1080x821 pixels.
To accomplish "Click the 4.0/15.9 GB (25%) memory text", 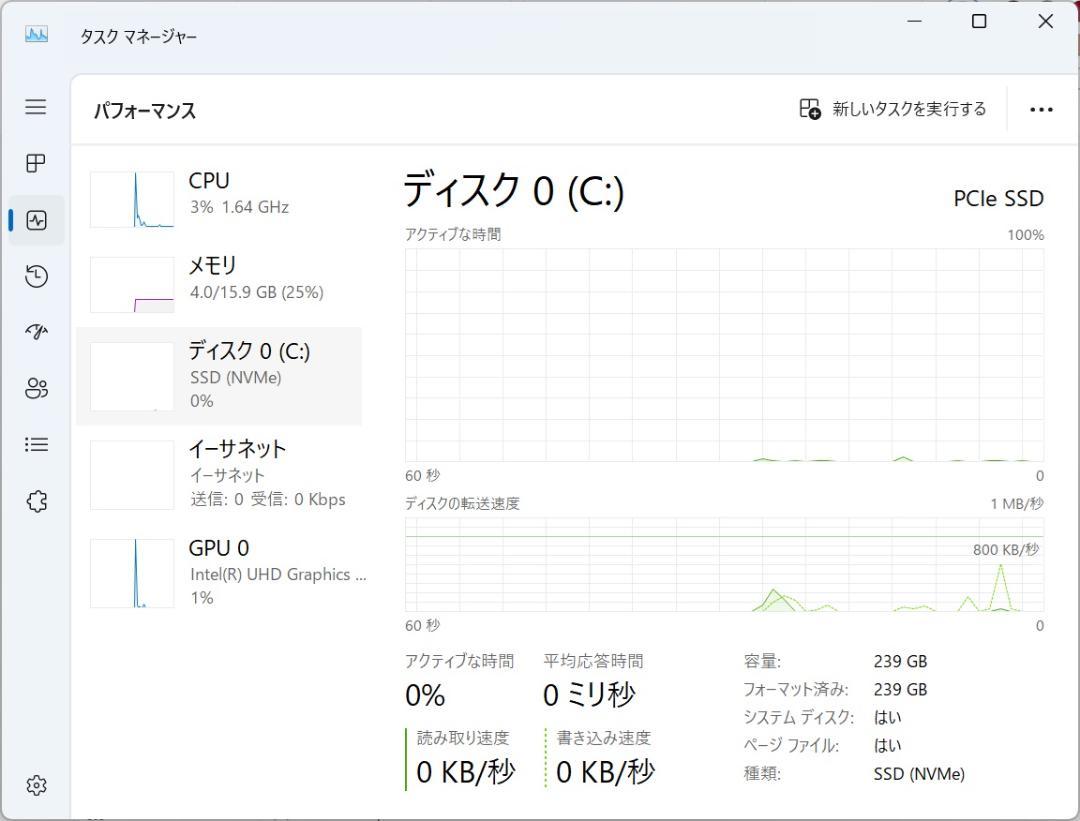I will click(257, 292).
